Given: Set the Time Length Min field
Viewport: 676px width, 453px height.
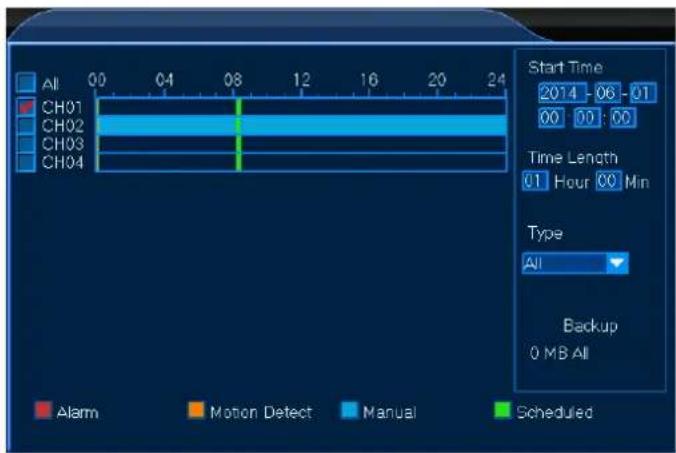Looking at the screenshot, I should (x=609, y=181).
